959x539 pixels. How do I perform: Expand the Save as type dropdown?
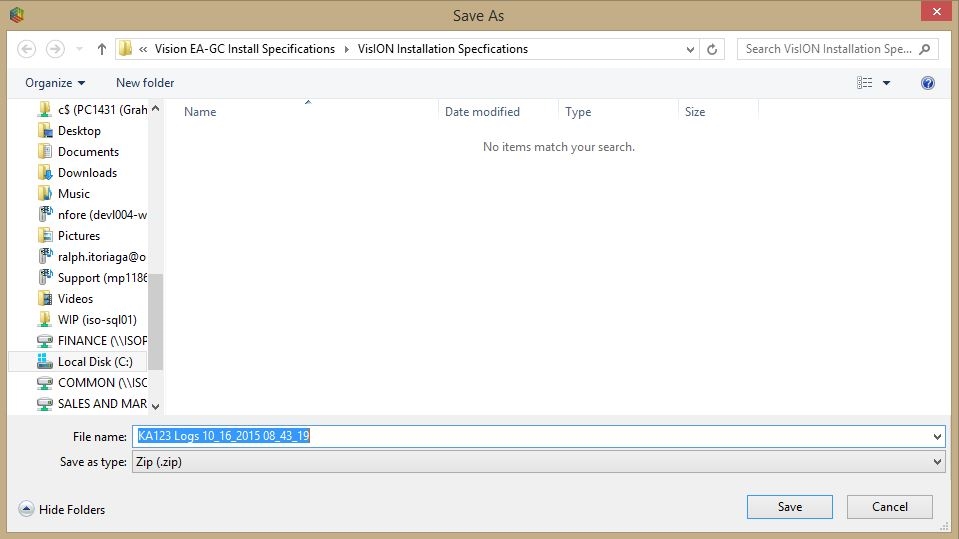(x=936, y=462)
